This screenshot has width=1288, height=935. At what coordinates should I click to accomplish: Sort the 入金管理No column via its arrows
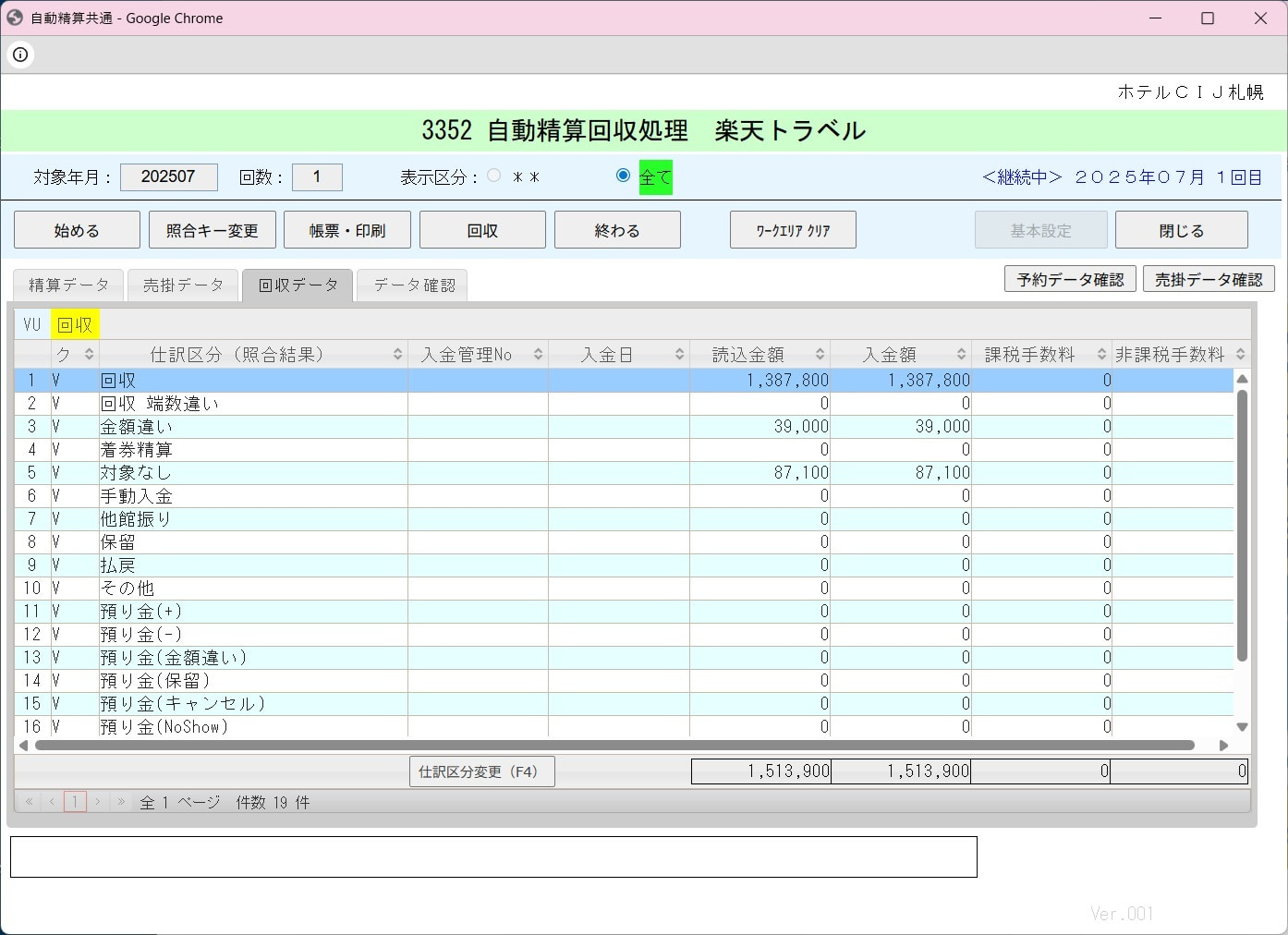pyautogui.click(x=538, y=354)
